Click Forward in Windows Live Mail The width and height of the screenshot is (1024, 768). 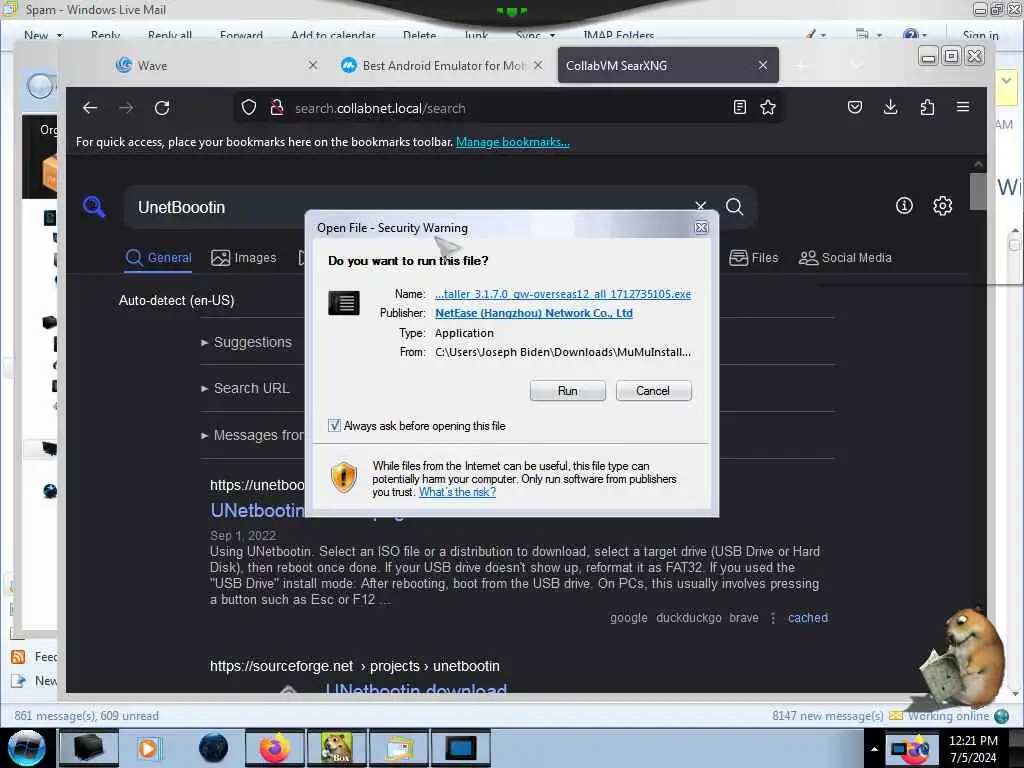coord(242,35)
